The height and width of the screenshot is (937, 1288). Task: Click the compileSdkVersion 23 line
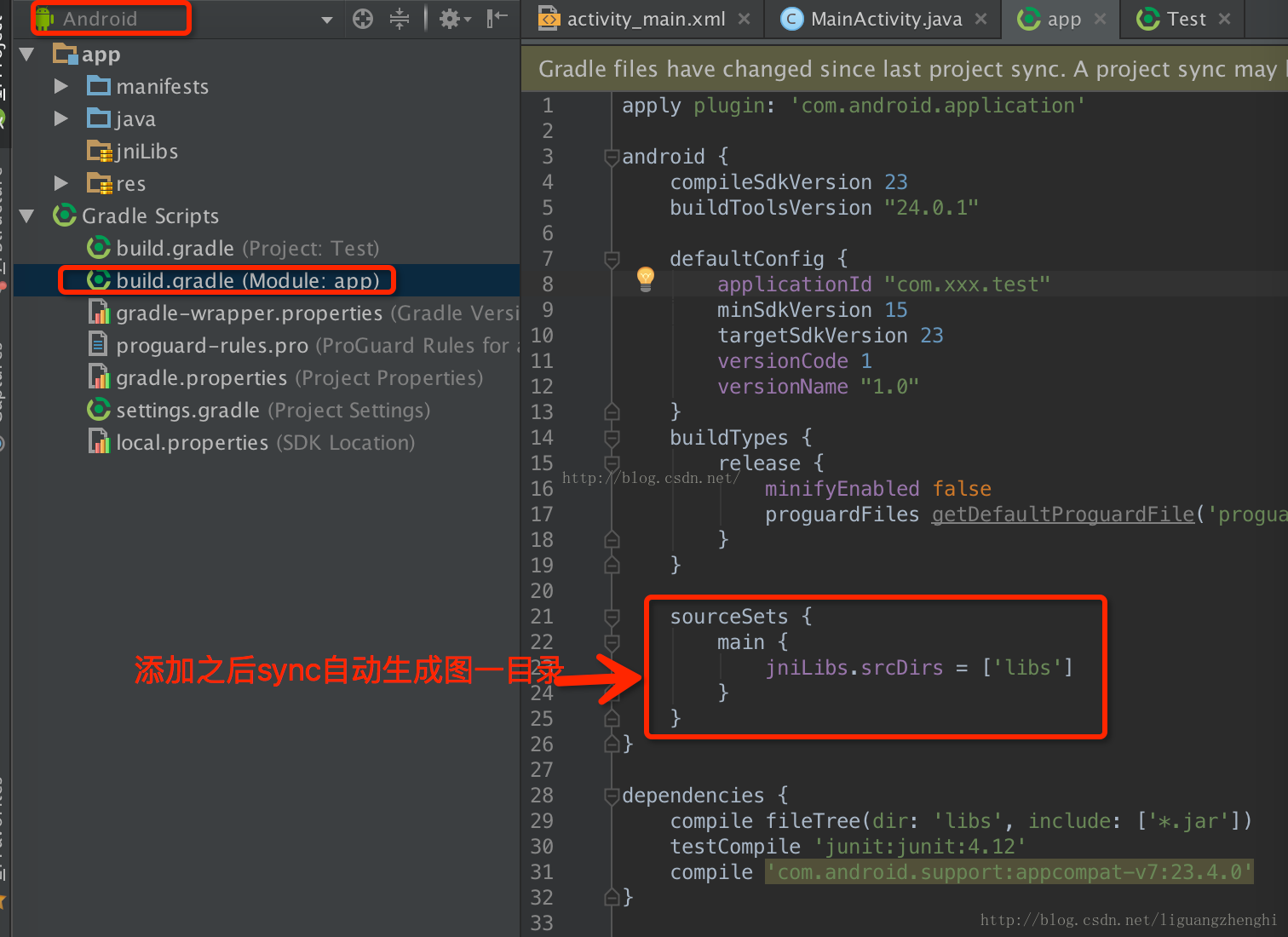coord(789,182)
